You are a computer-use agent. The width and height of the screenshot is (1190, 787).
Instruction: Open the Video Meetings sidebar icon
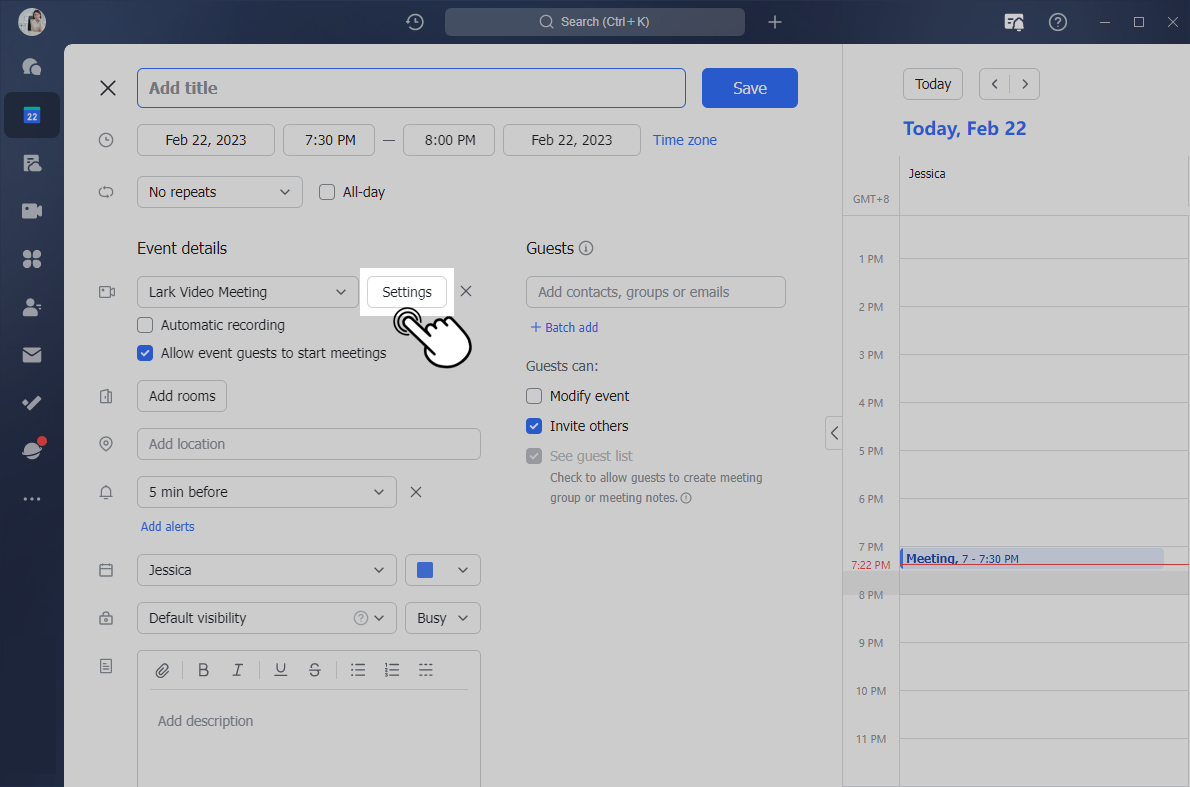click(x=32, y=211)
